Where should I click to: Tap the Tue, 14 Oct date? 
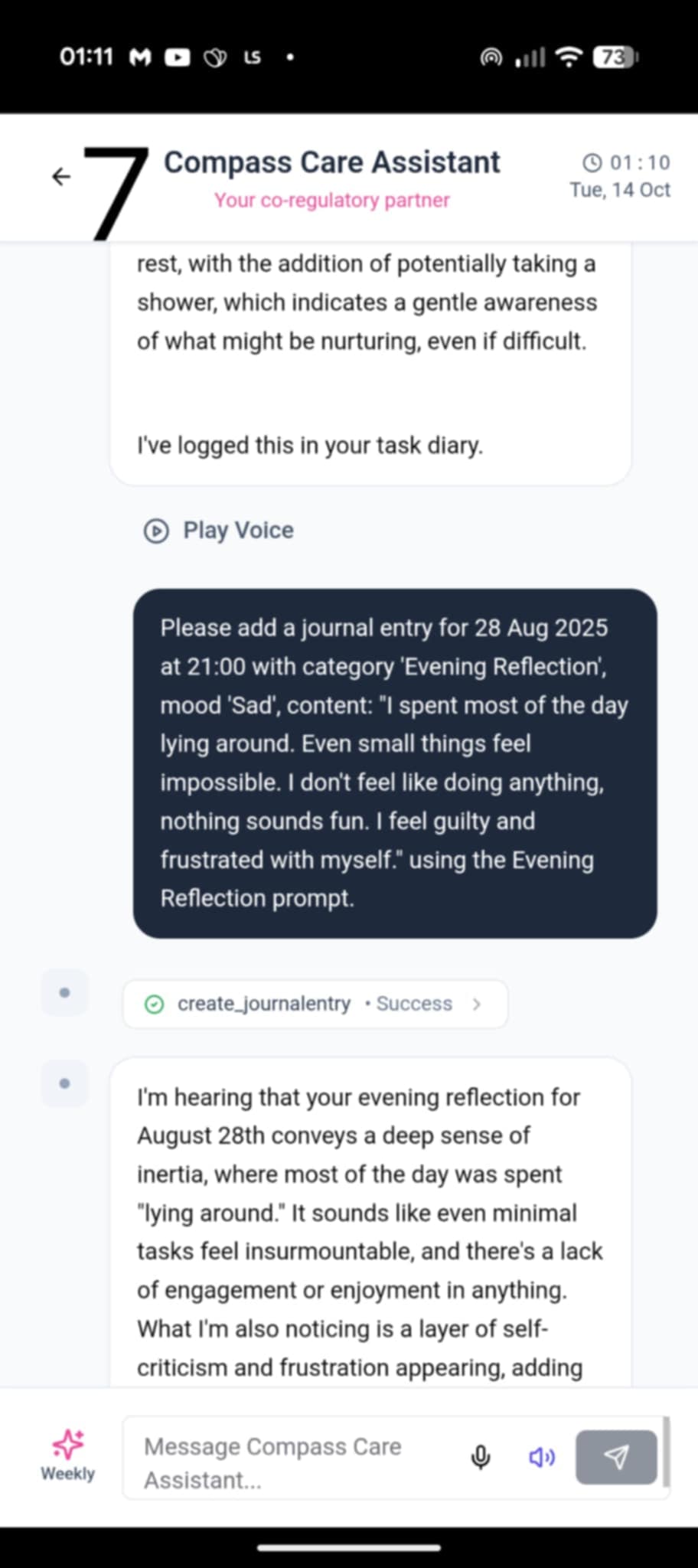[619, 190]
